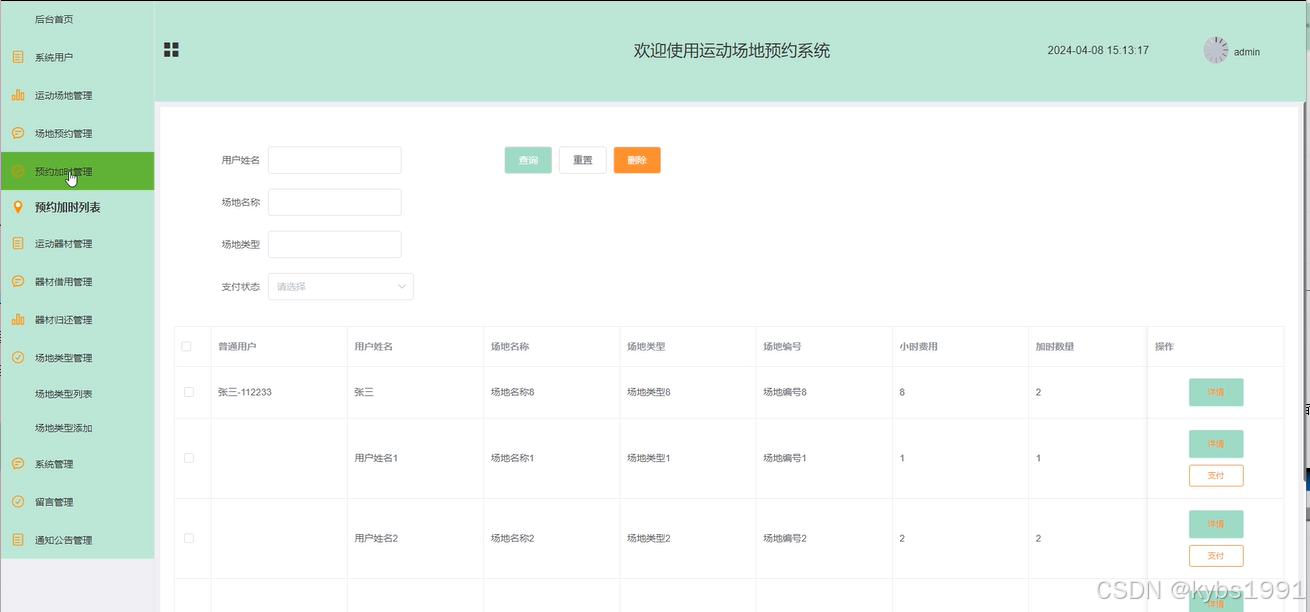Click the 场地名称1 cell
This screenshot has height=612, width=1310.
(512, 458)
